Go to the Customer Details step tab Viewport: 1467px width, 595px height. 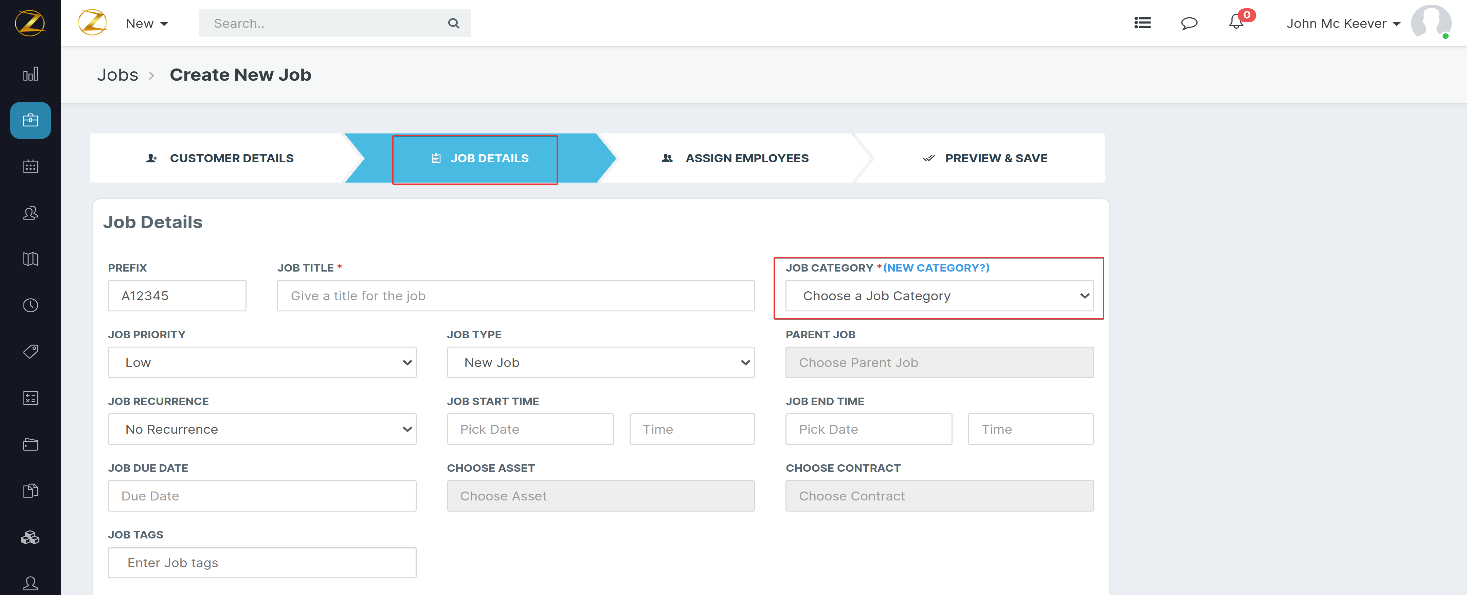220,158
